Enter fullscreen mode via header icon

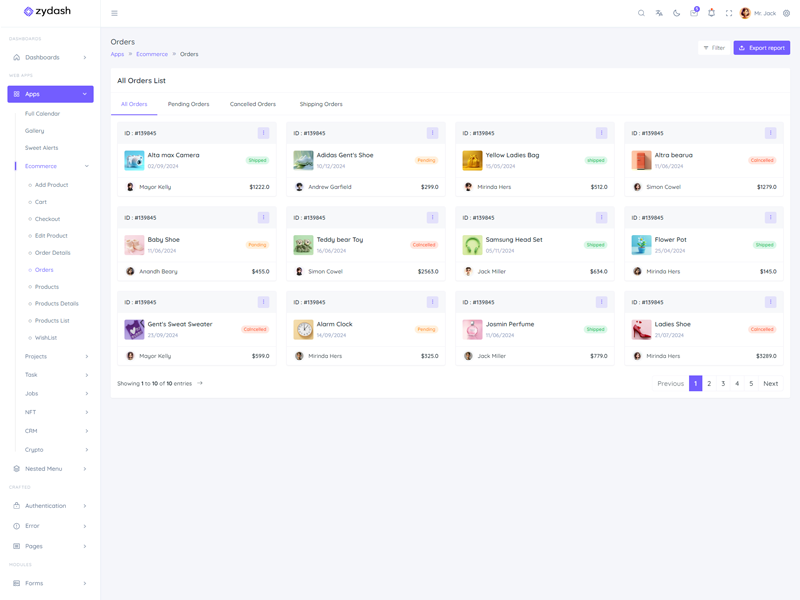coord(729,13)
